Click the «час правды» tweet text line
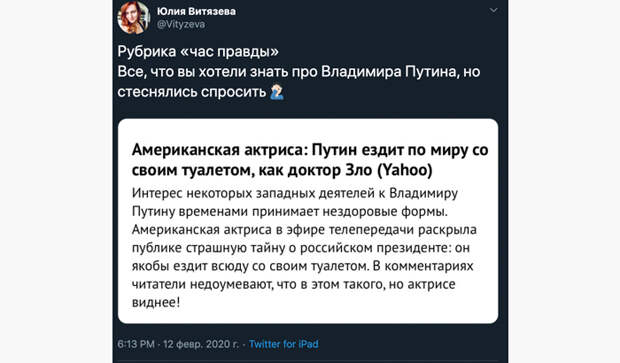The height and width of the screenshot is (363, 620). tap(198, 51)
